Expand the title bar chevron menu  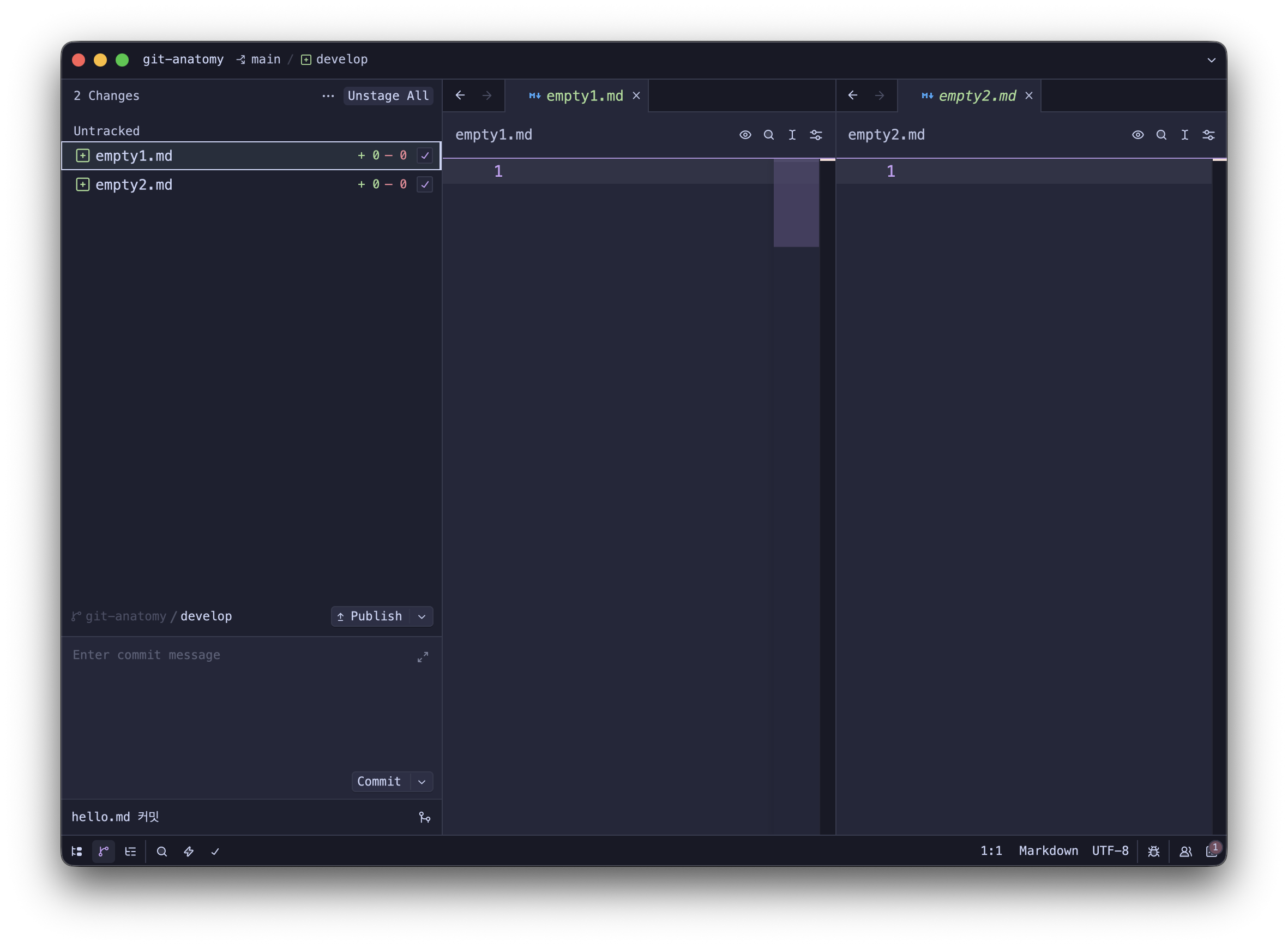pos(1211,59)
